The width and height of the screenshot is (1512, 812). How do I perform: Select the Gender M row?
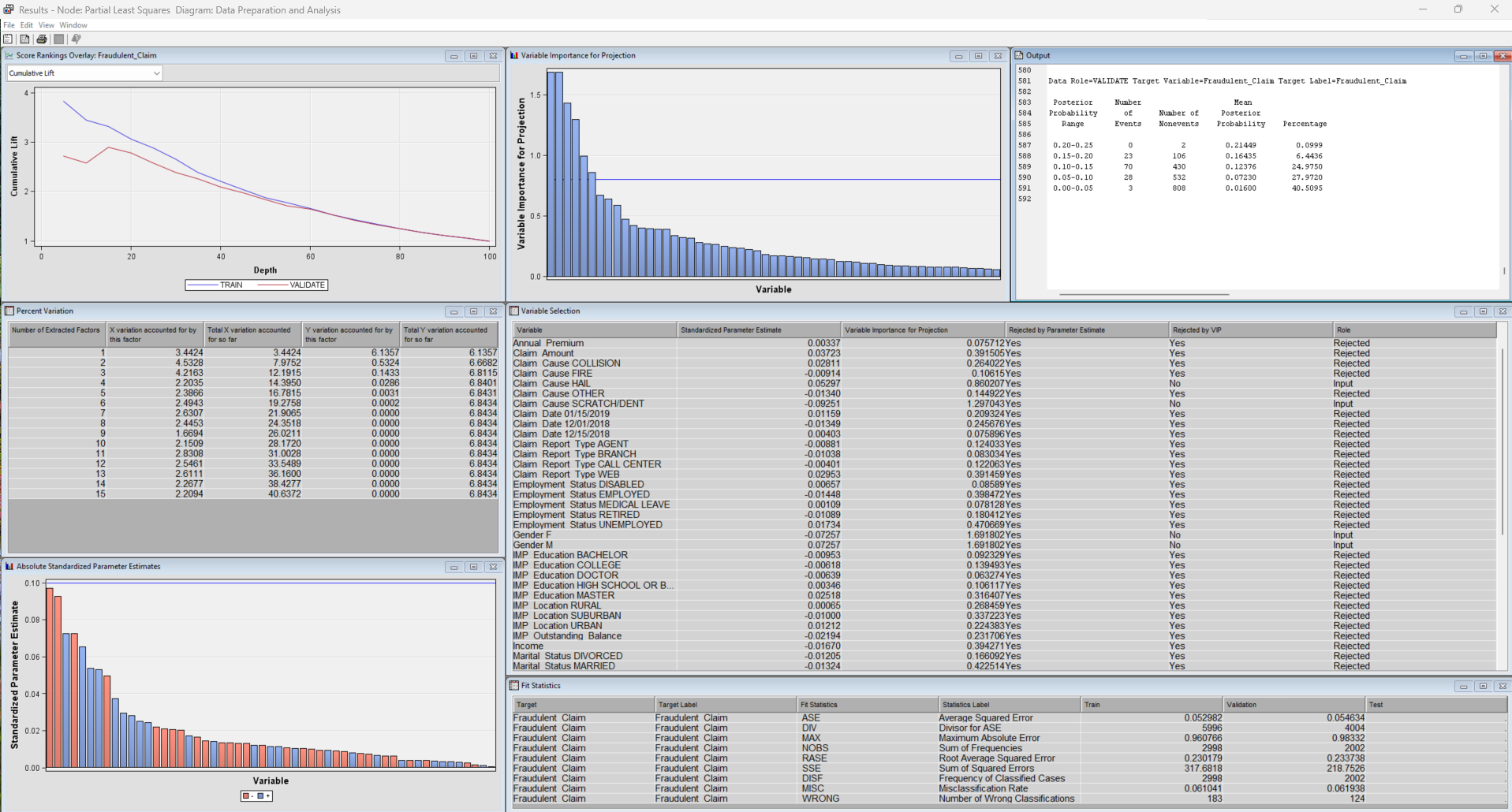[x=1003, y=546]
